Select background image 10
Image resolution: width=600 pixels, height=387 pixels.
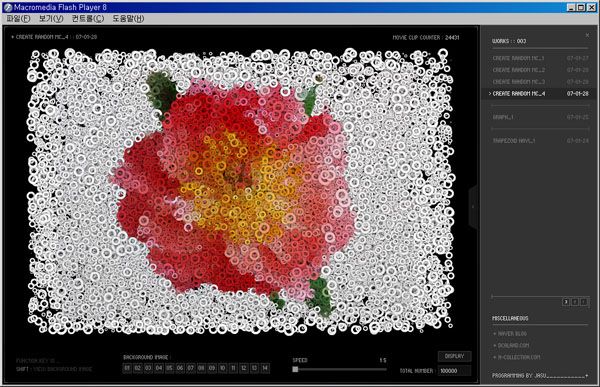coord(223,368)
